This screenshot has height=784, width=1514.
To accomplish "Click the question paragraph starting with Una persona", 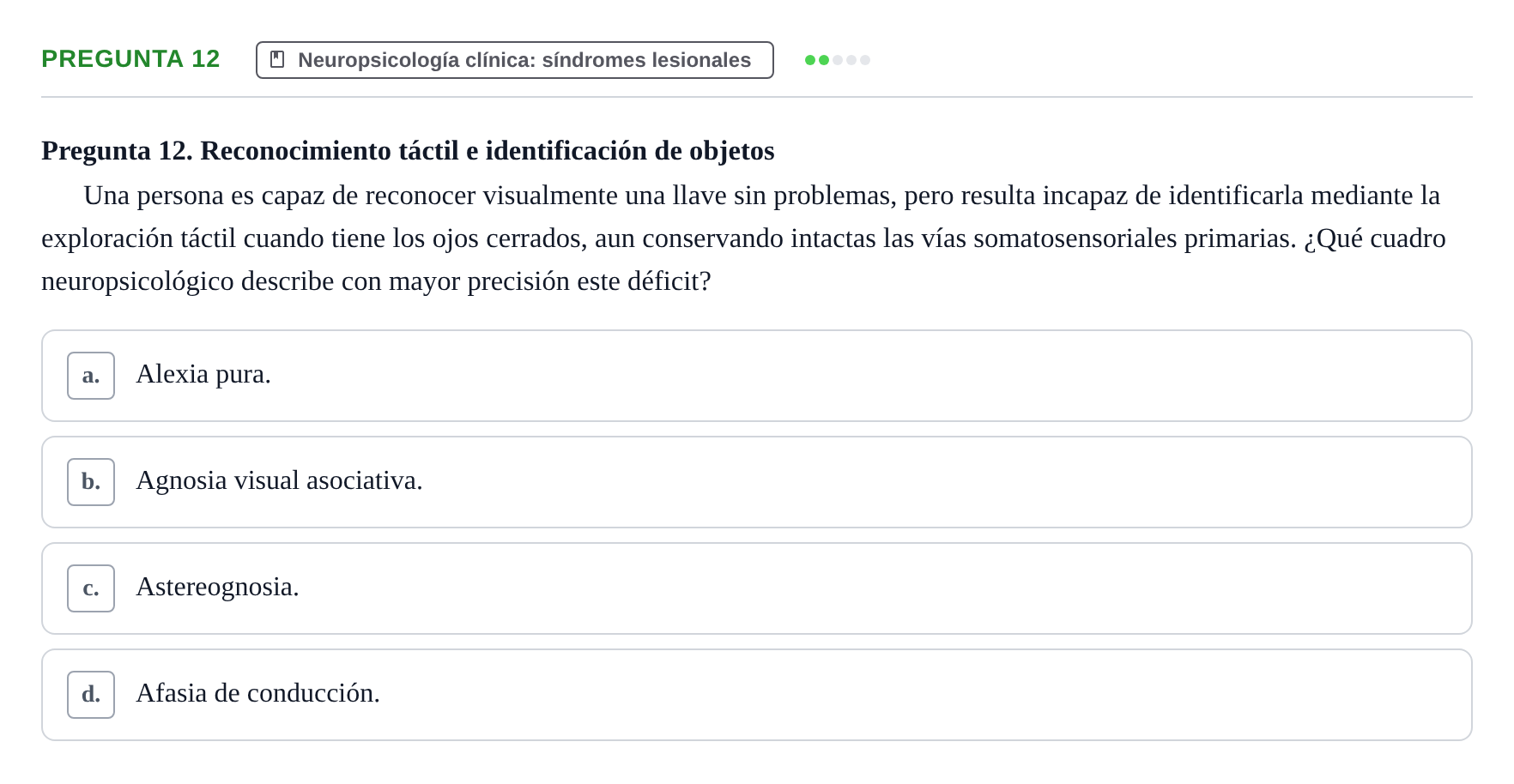I will click(745, 238).
